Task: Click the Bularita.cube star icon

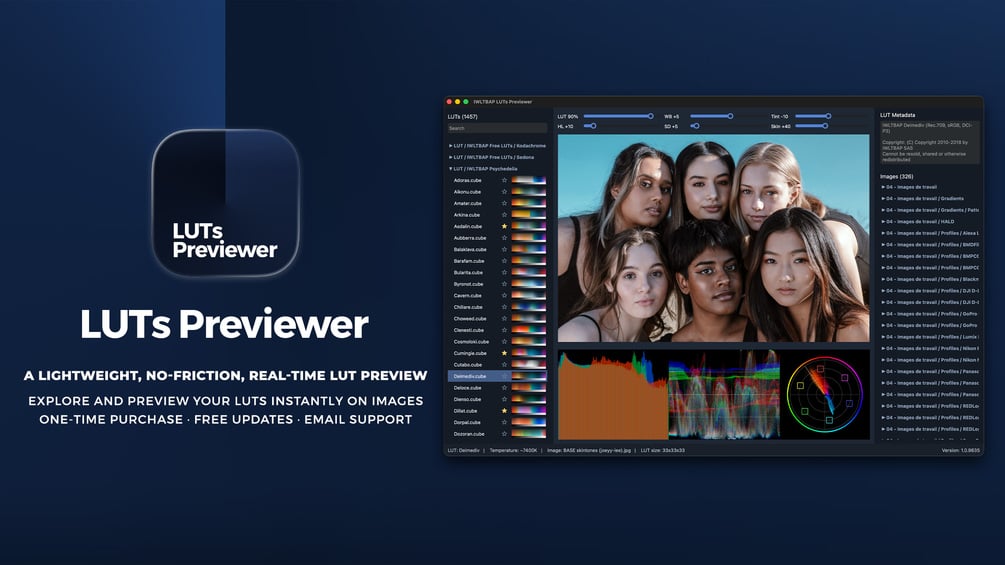Action: pyautogui.click(x=504, y=273)
